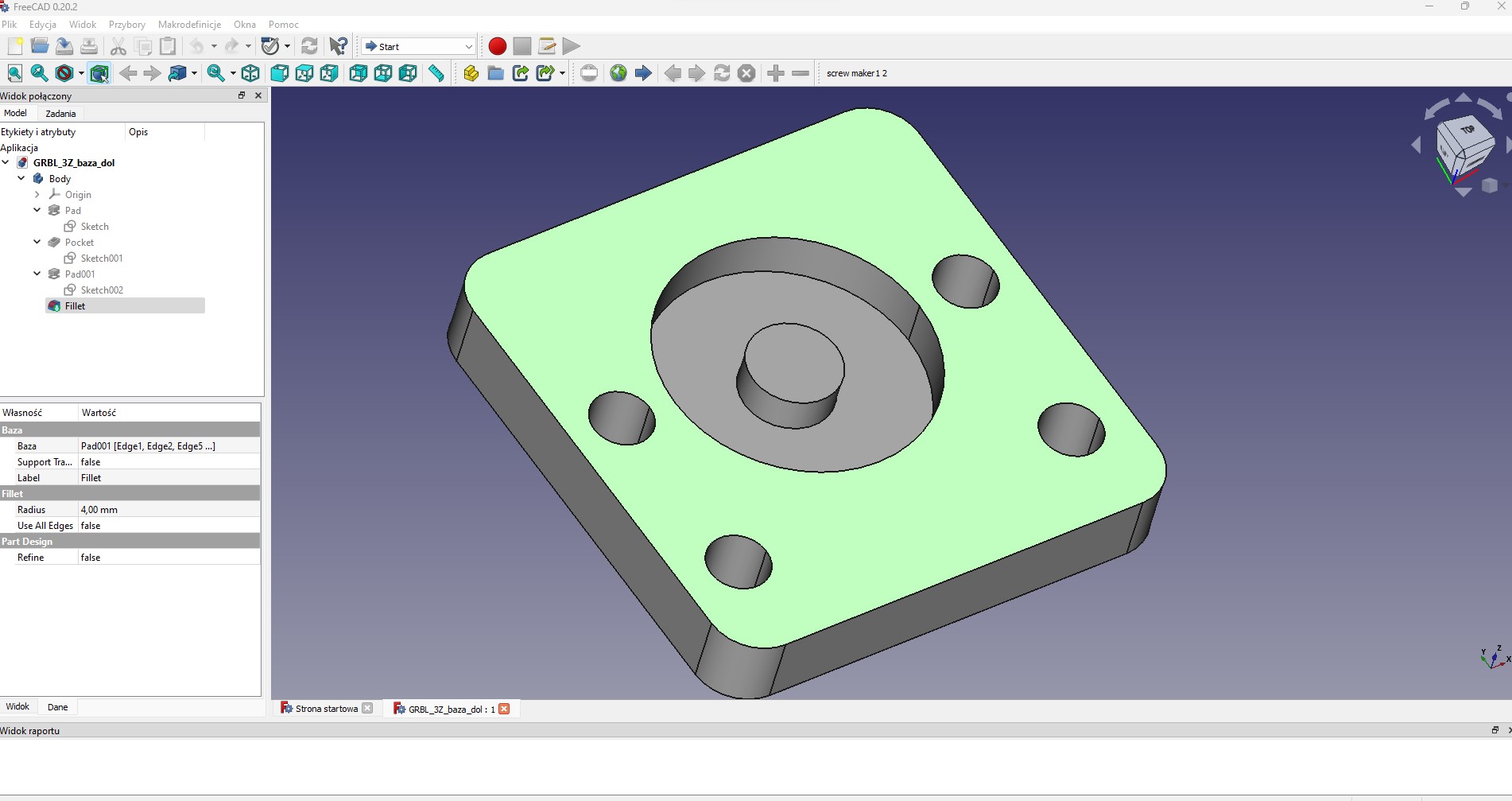This screenshot has width=1512, height=801.
Task: Activate the measure distance ruler tool
Action: click(x=436, y=73)
